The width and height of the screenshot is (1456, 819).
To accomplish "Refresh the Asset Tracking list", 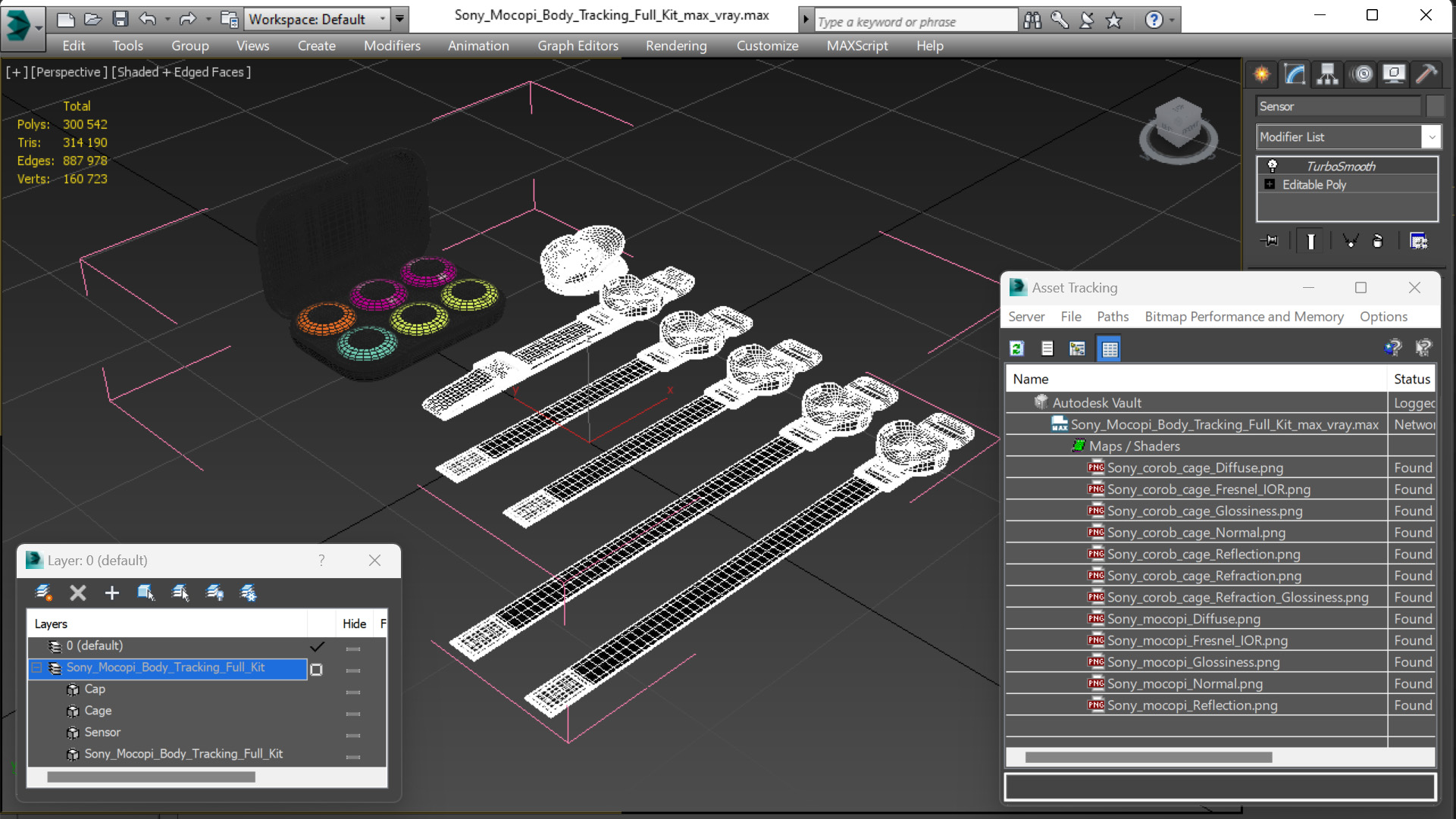I will coord(1017,349).
